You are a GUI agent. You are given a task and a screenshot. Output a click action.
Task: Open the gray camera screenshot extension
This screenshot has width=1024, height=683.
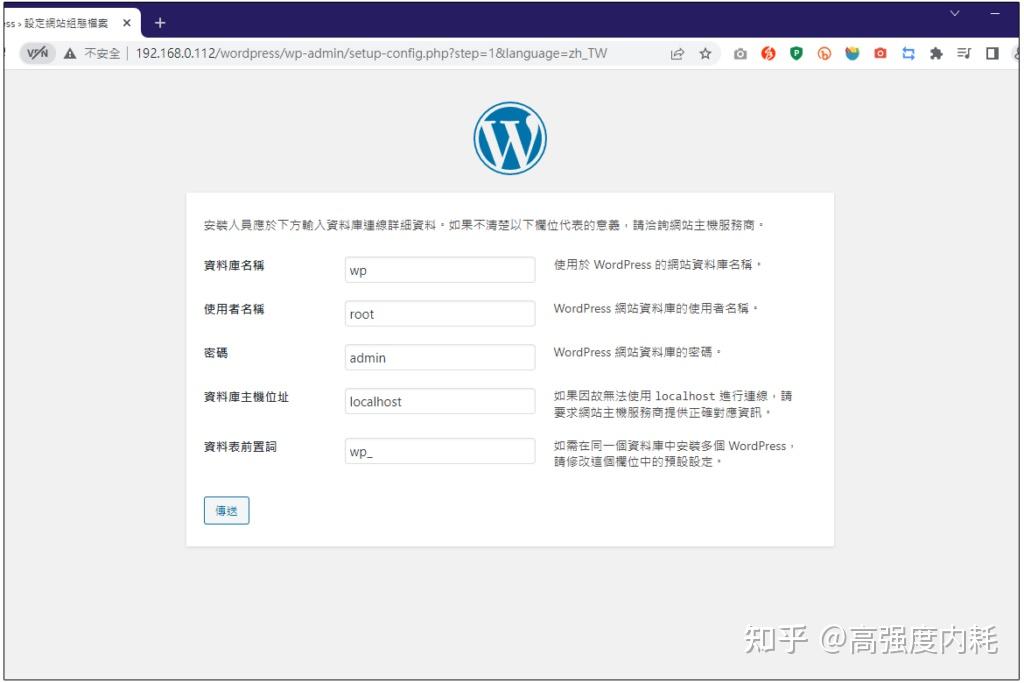click(740, 53)
